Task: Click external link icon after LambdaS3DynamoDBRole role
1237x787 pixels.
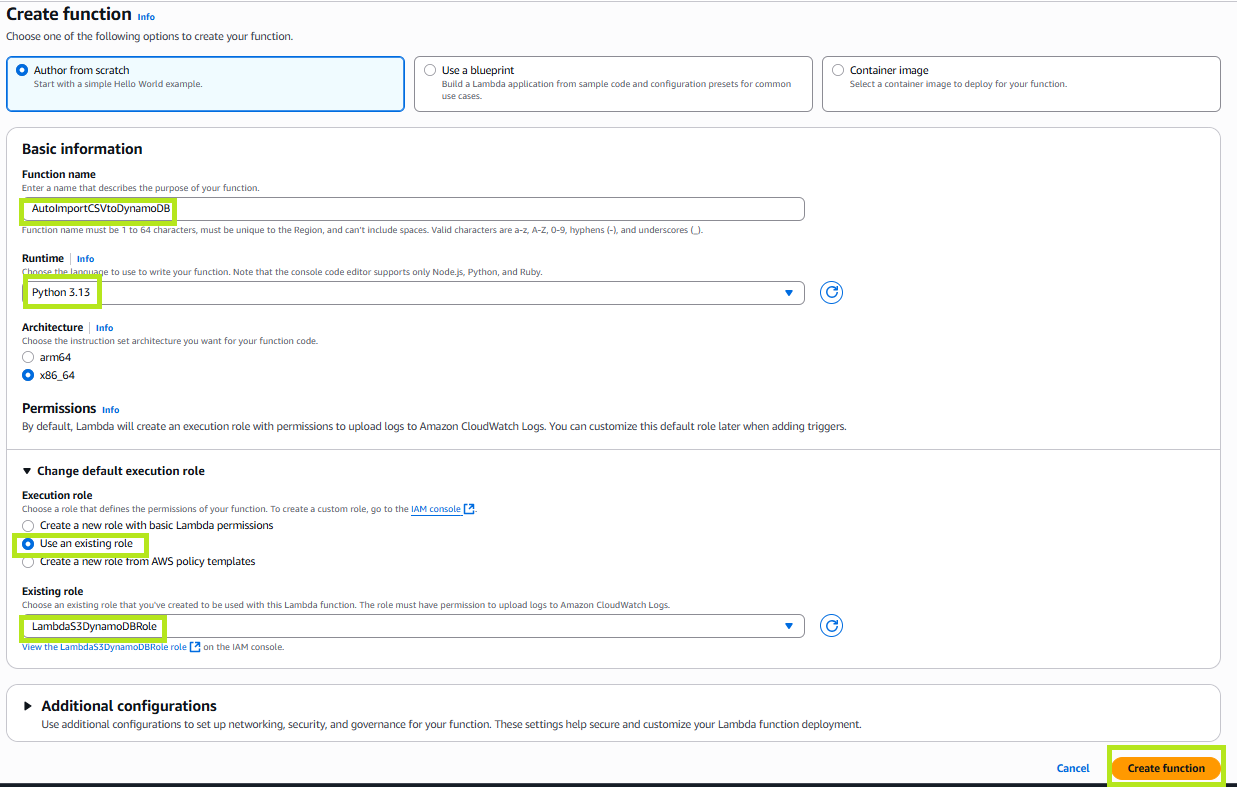Action: [195, 647]
